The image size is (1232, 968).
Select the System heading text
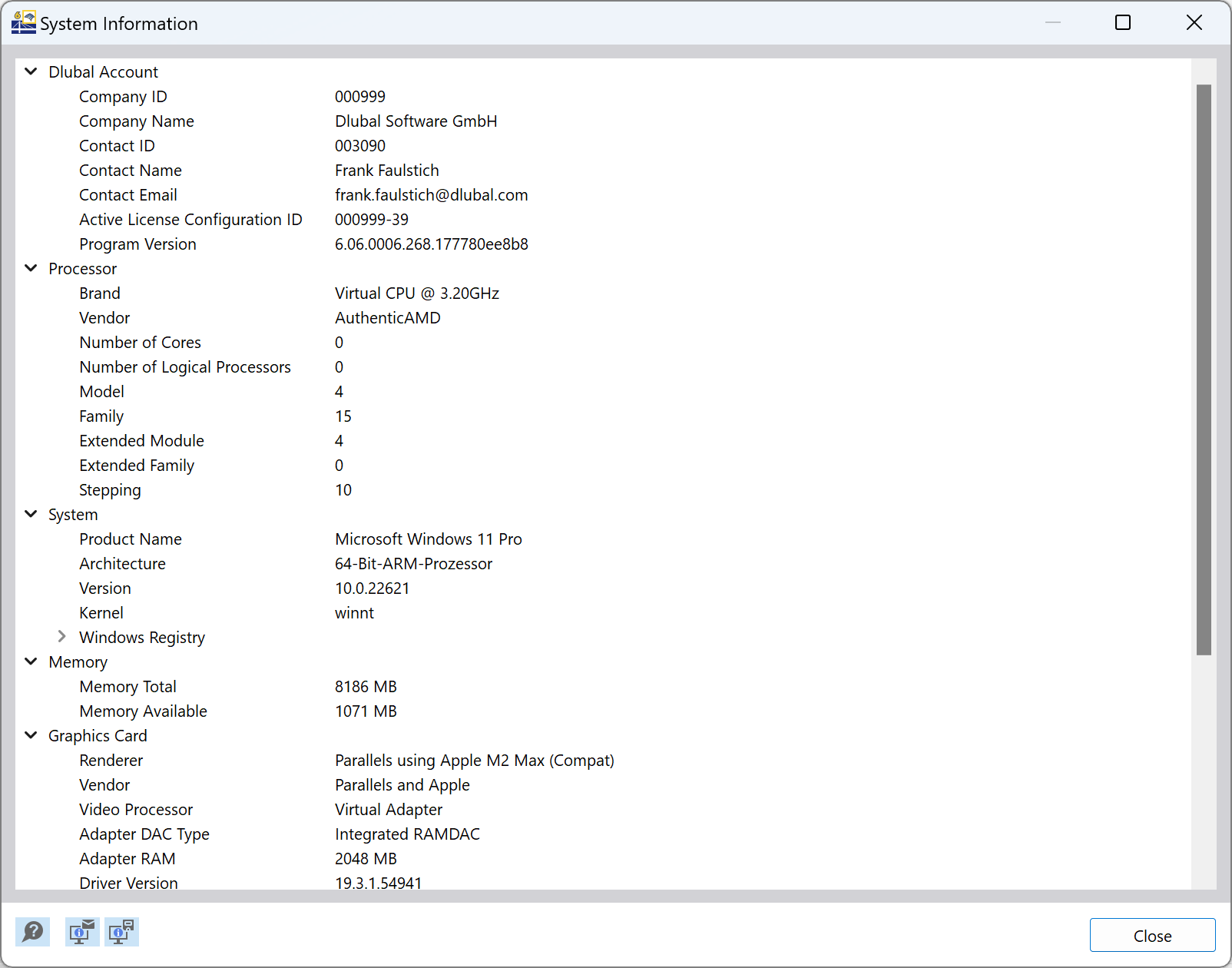click(73, 514)
